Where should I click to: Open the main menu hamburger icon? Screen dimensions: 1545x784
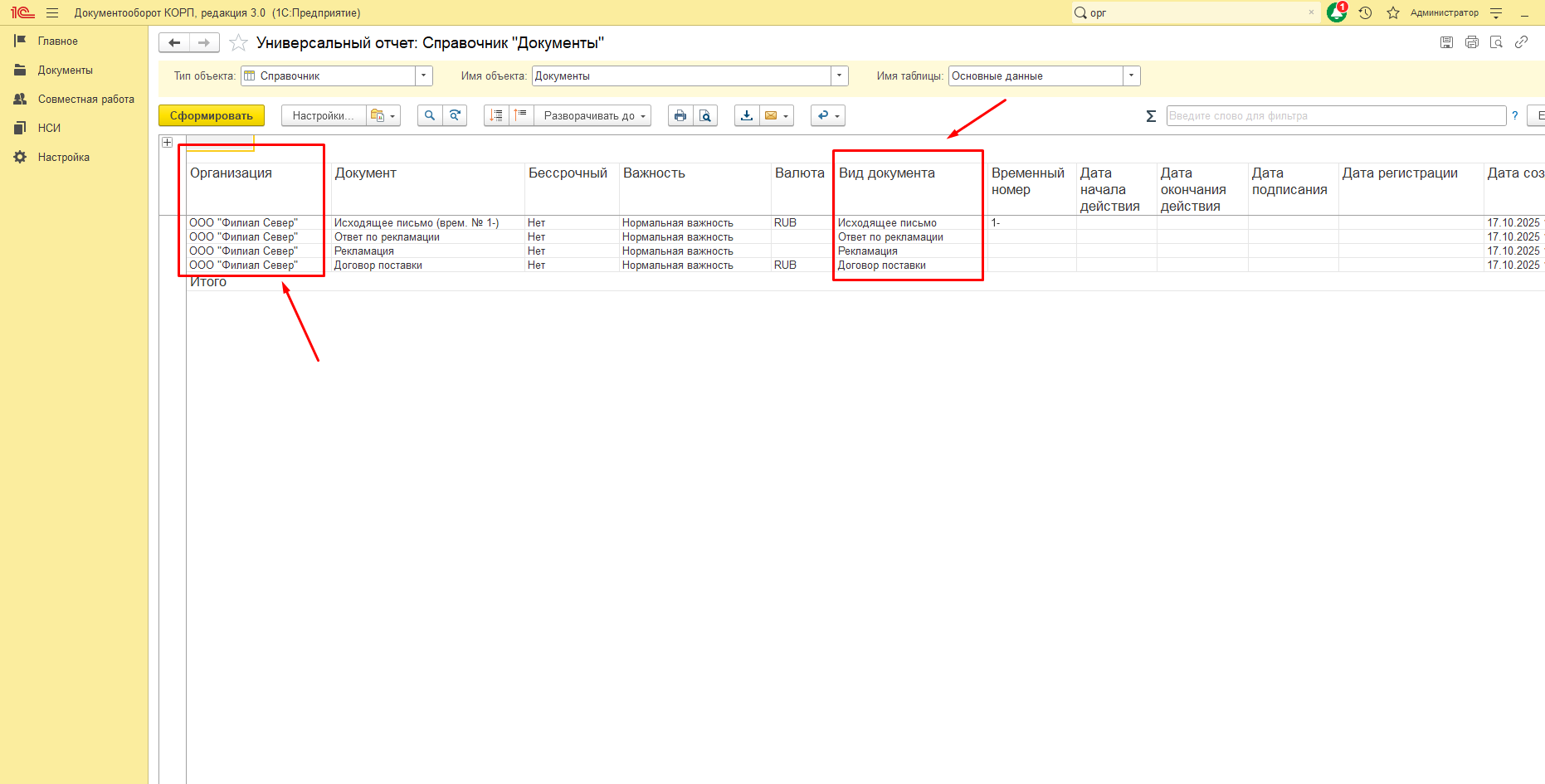pos(52,12)
